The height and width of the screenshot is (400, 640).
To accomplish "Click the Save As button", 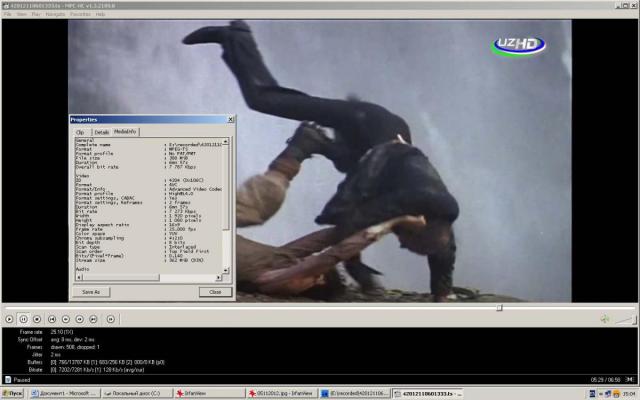I will click(x=91, y=292).
